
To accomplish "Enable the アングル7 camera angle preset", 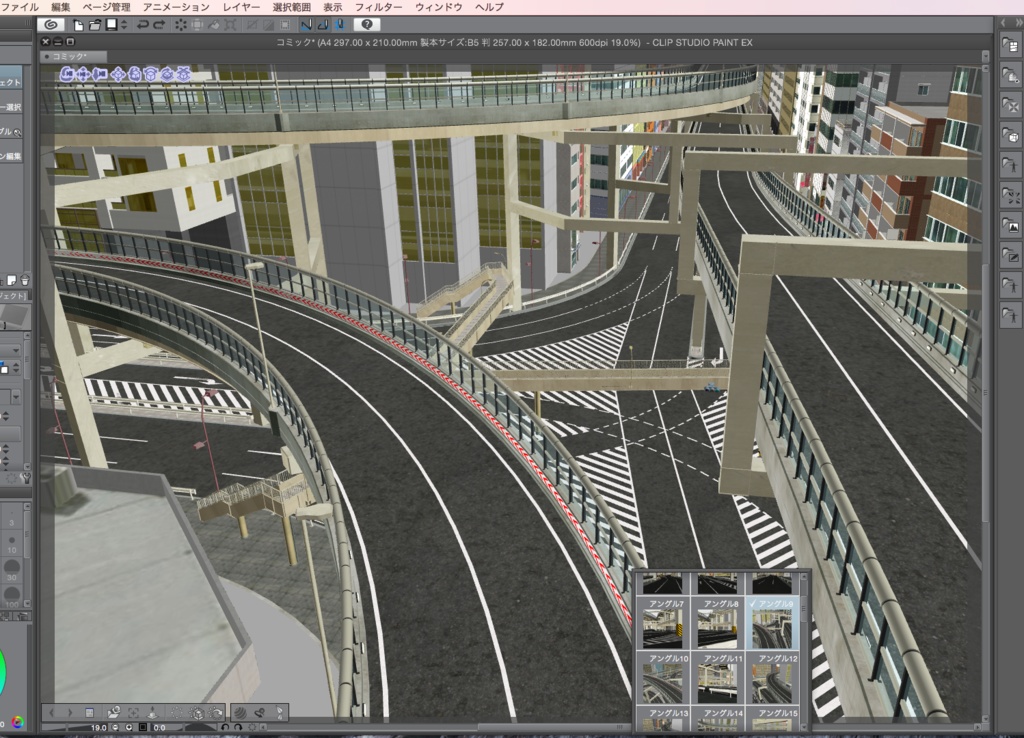I will 664,627.
